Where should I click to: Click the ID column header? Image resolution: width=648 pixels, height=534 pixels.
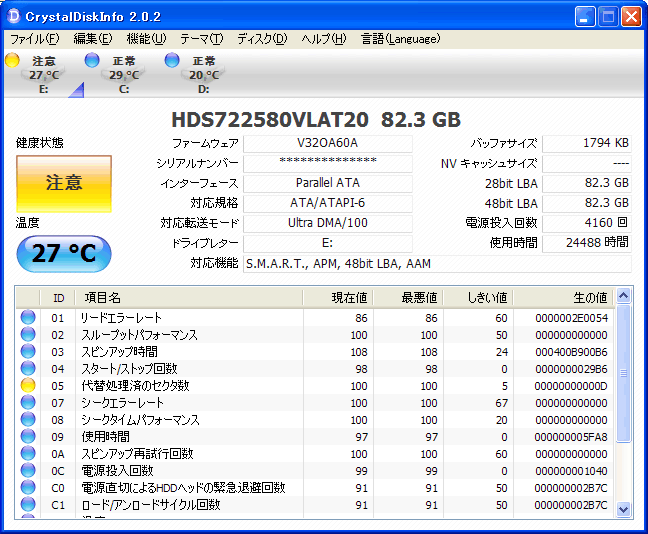pyautogui.click(x=58, y=298)
